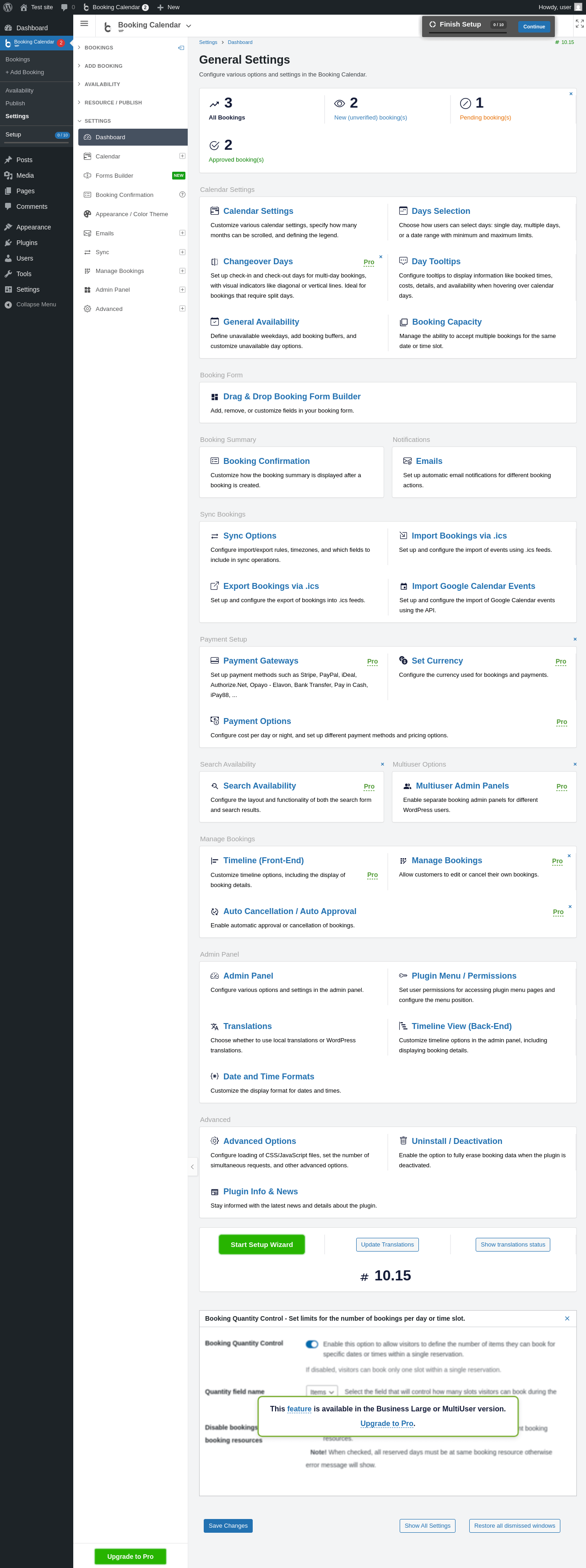Open the Booking Calendar title dropdown
The image size is (586, 1568).
189,26
